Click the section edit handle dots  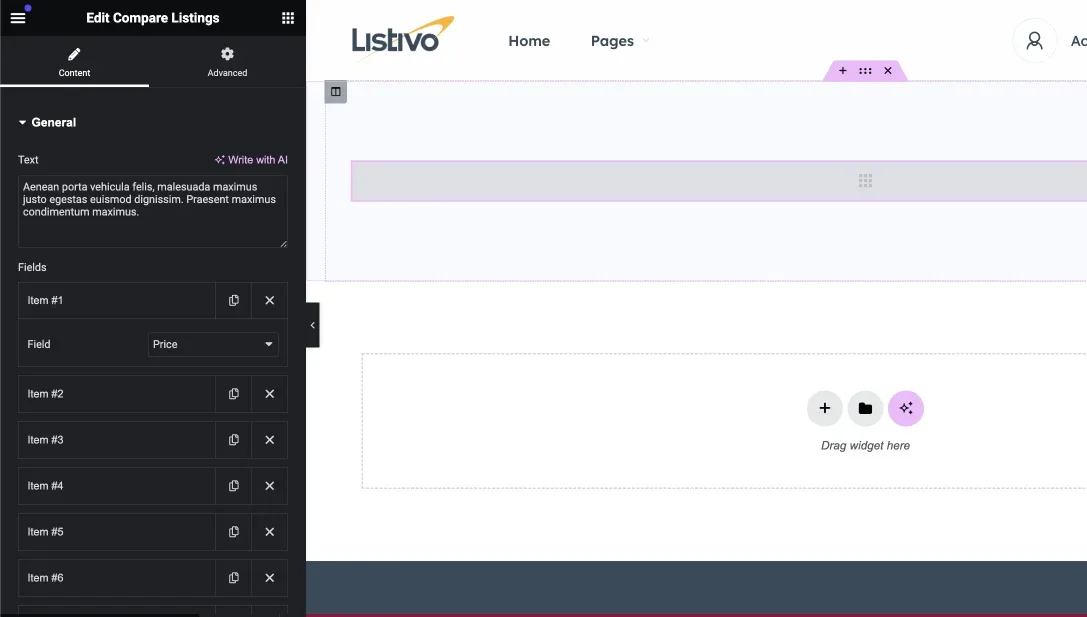coord(865,71)
